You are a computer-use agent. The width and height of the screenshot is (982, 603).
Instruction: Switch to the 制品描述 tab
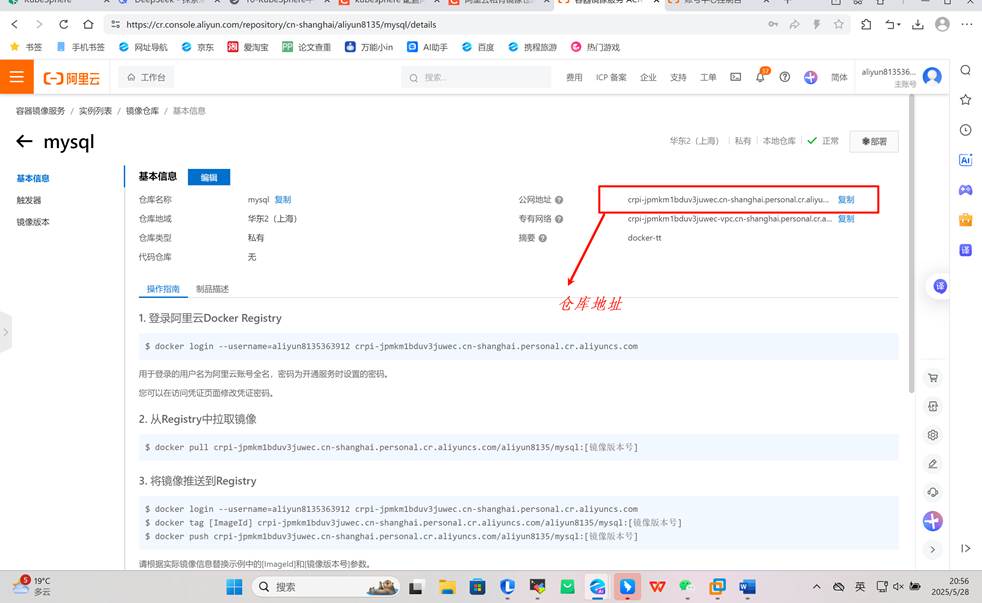212,289
